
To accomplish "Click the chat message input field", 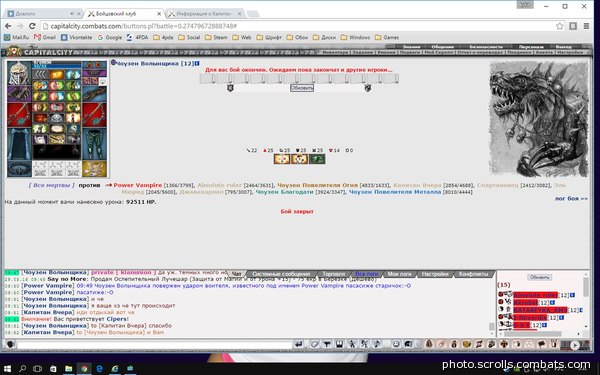I will [x=155, y=344].
